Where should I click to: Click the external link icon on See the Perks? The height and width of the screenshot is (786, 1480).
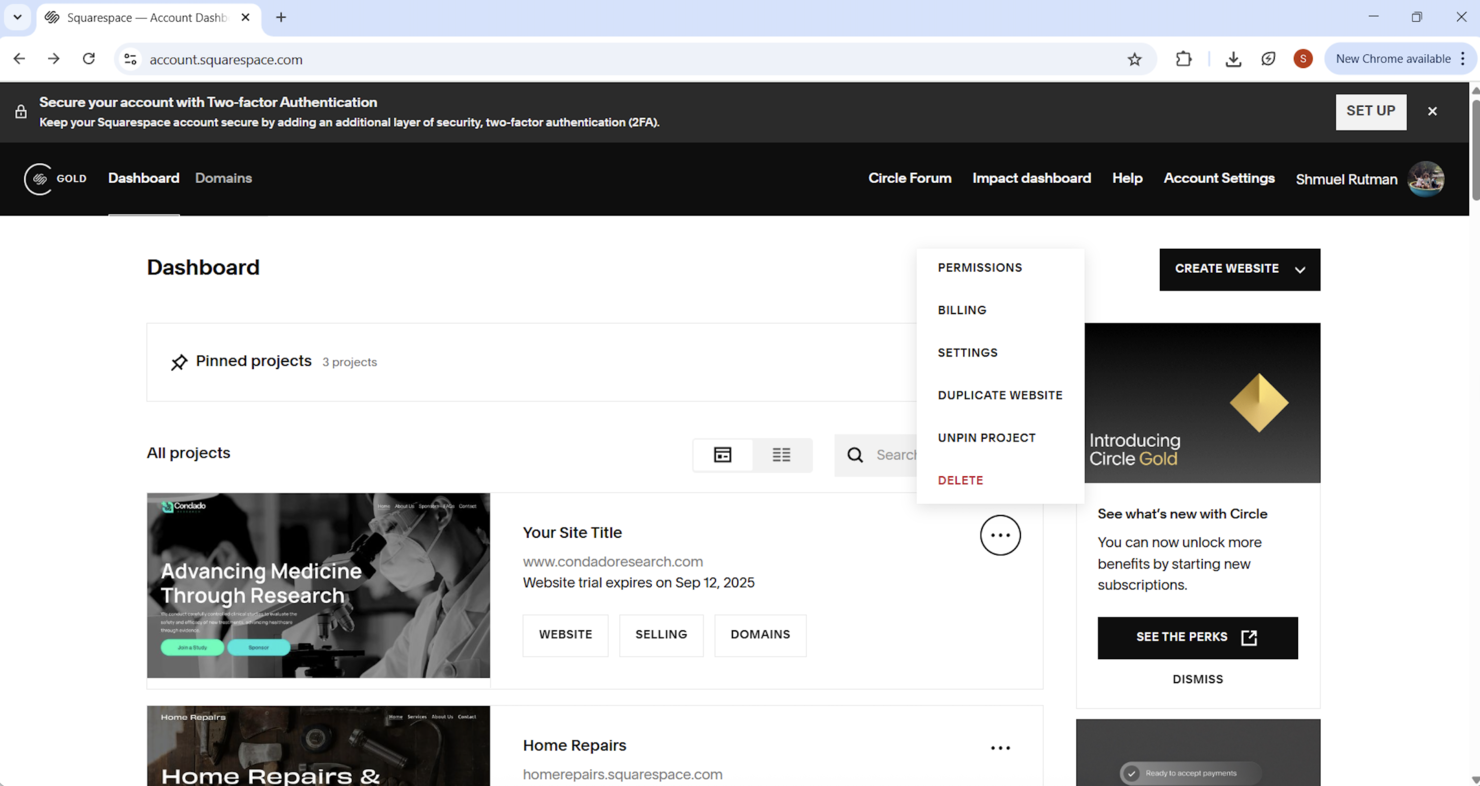[1249, 638]
